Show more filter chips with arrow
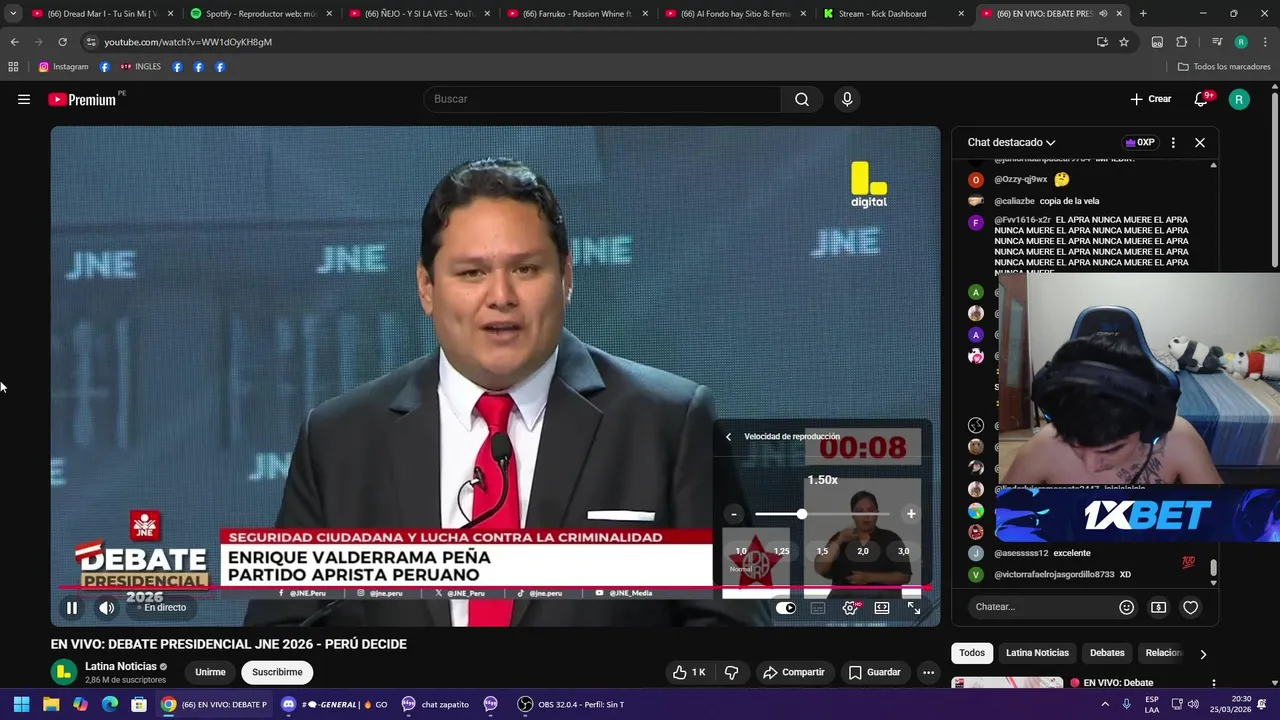This screenshot has width=1280, height=720. click(1203, 654)
